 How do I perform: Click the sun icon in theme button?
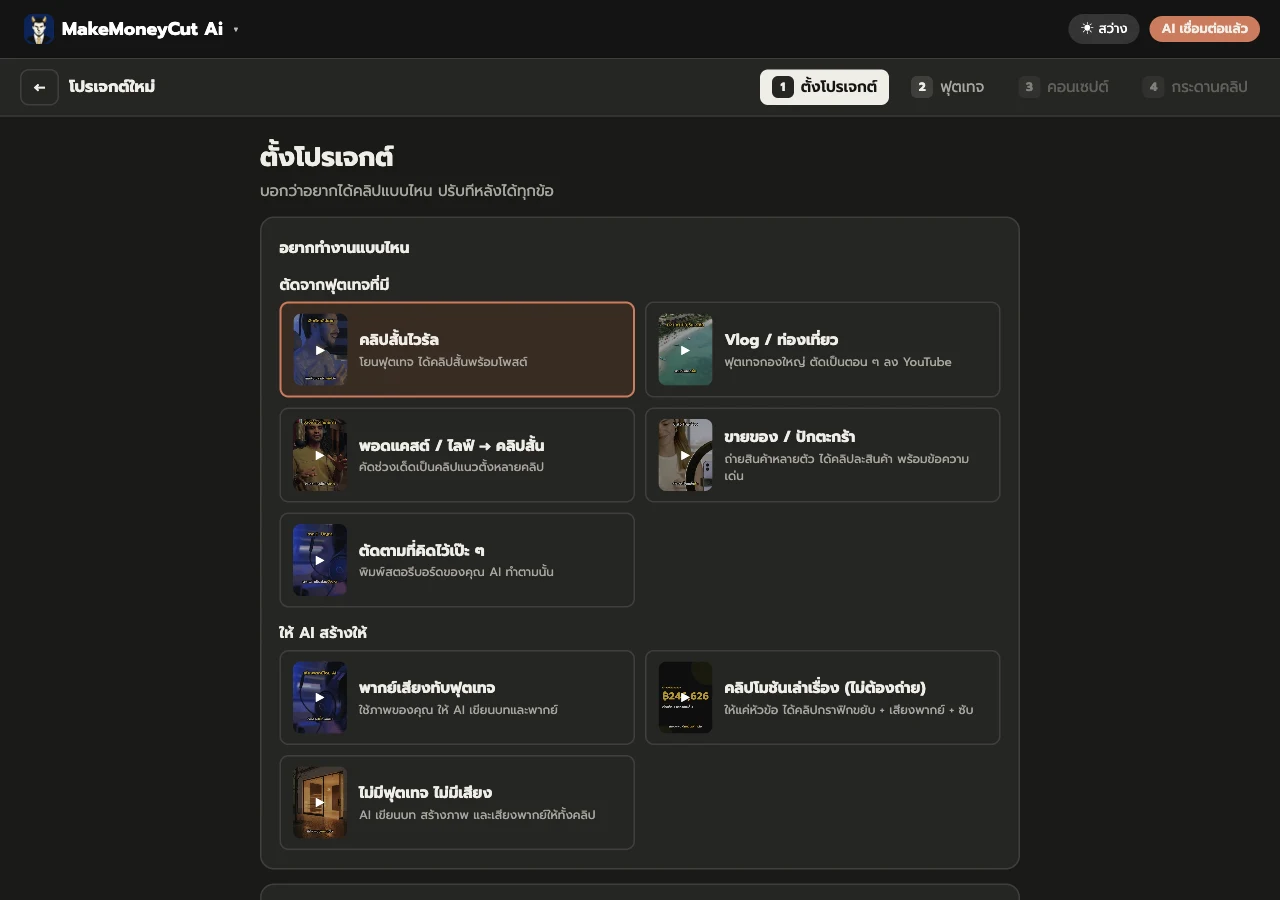click(x=1087, y=29)
